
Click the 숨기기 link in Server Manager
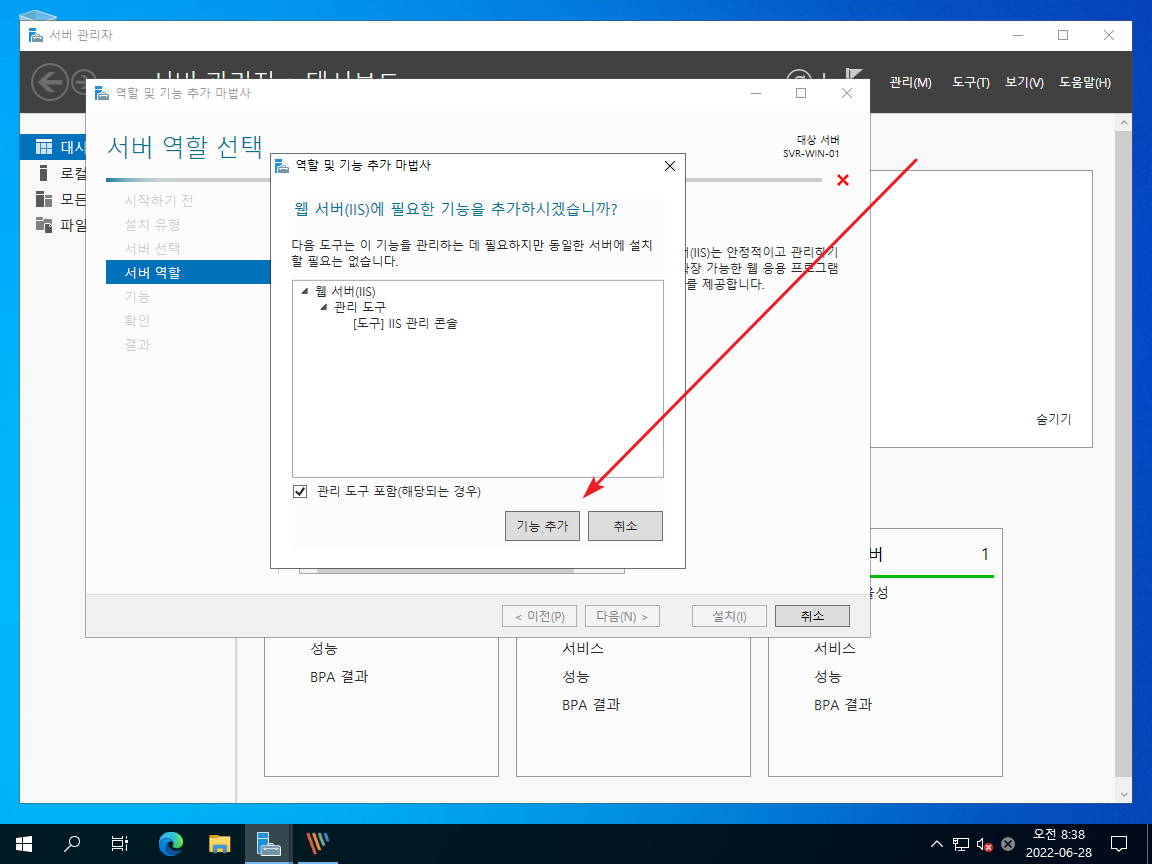tap(1054, 419)
